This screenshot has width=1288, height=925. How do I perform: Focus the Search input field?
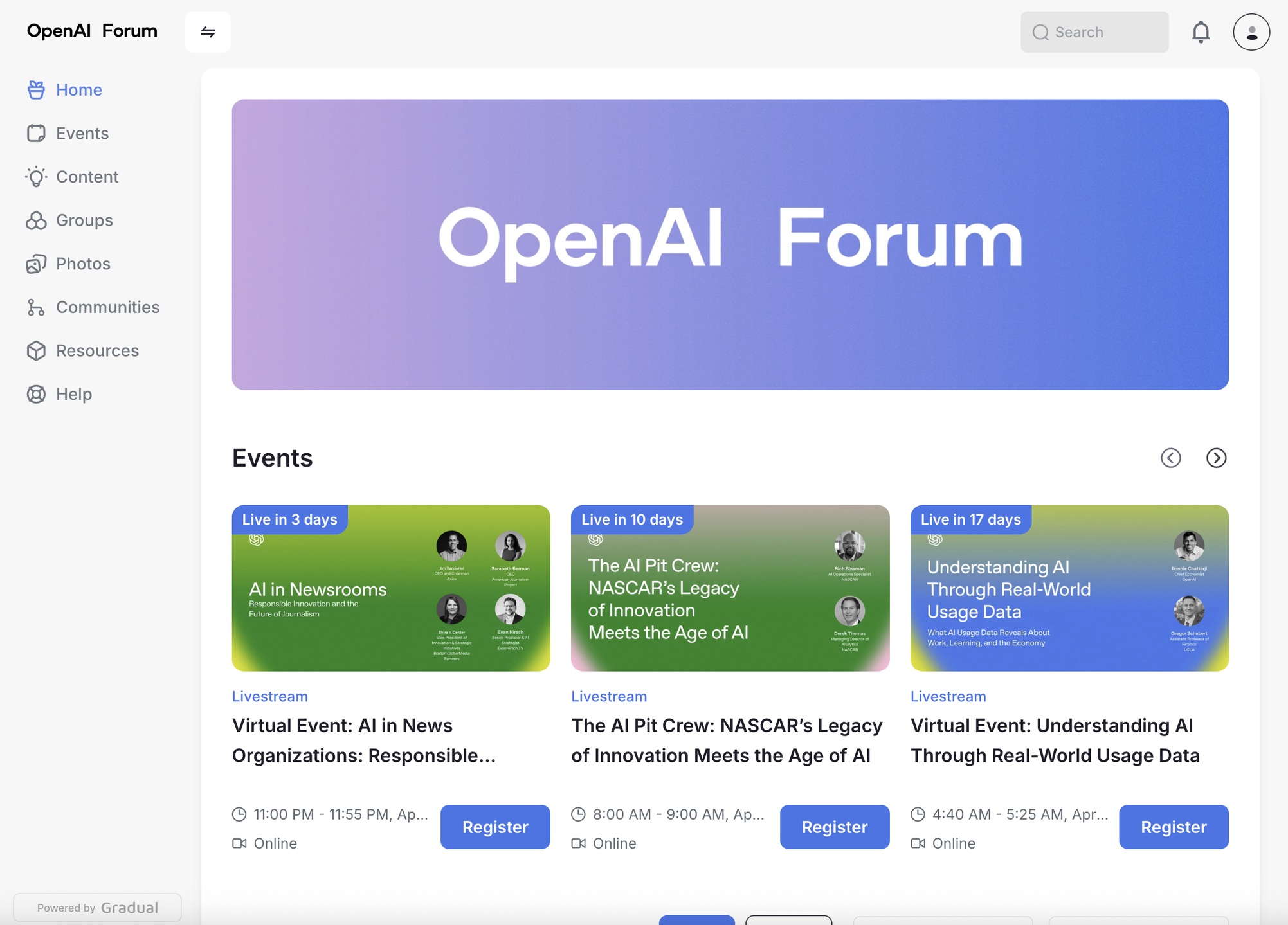1094,32
